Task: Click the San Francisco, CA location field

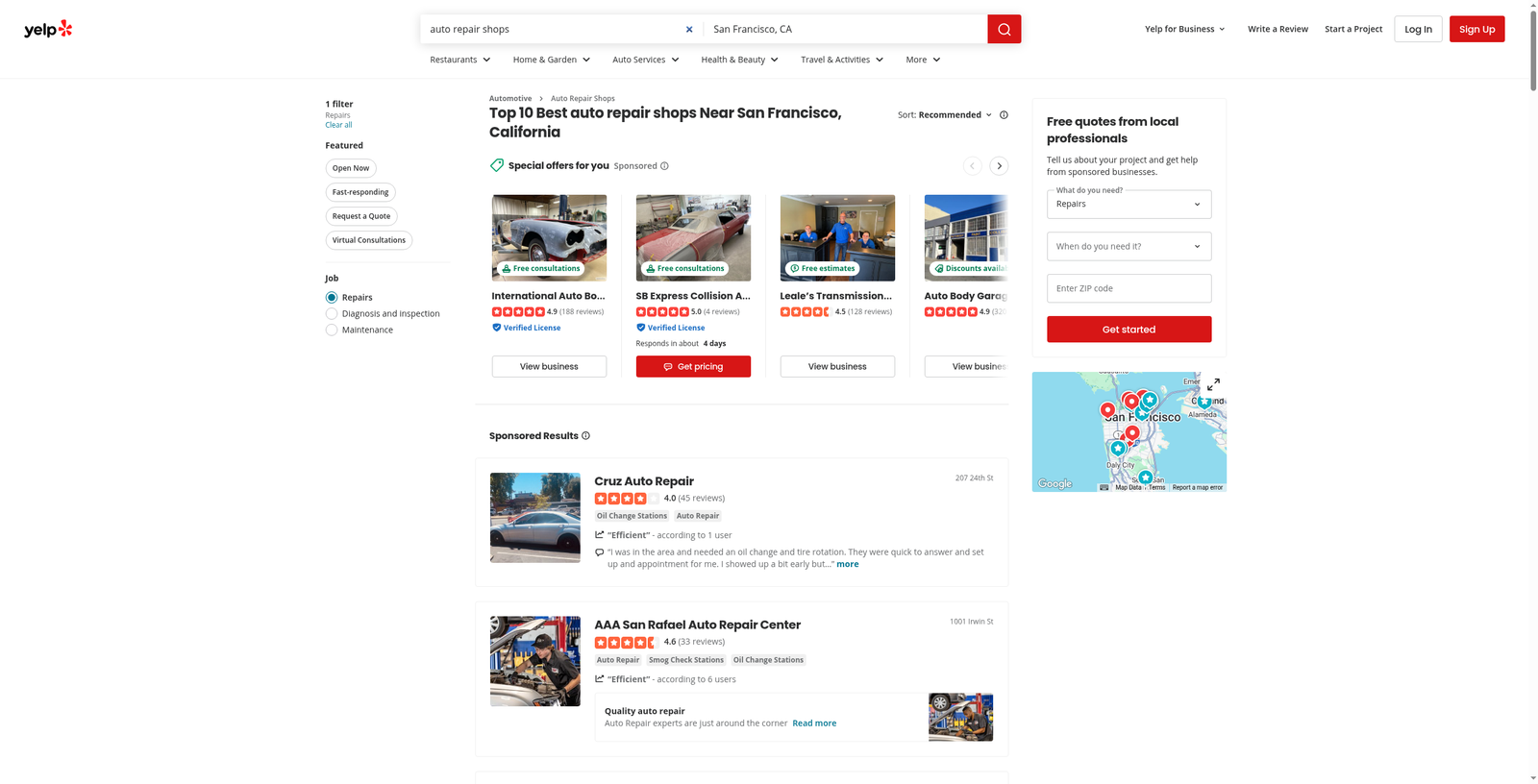Action: click(846, 29)
